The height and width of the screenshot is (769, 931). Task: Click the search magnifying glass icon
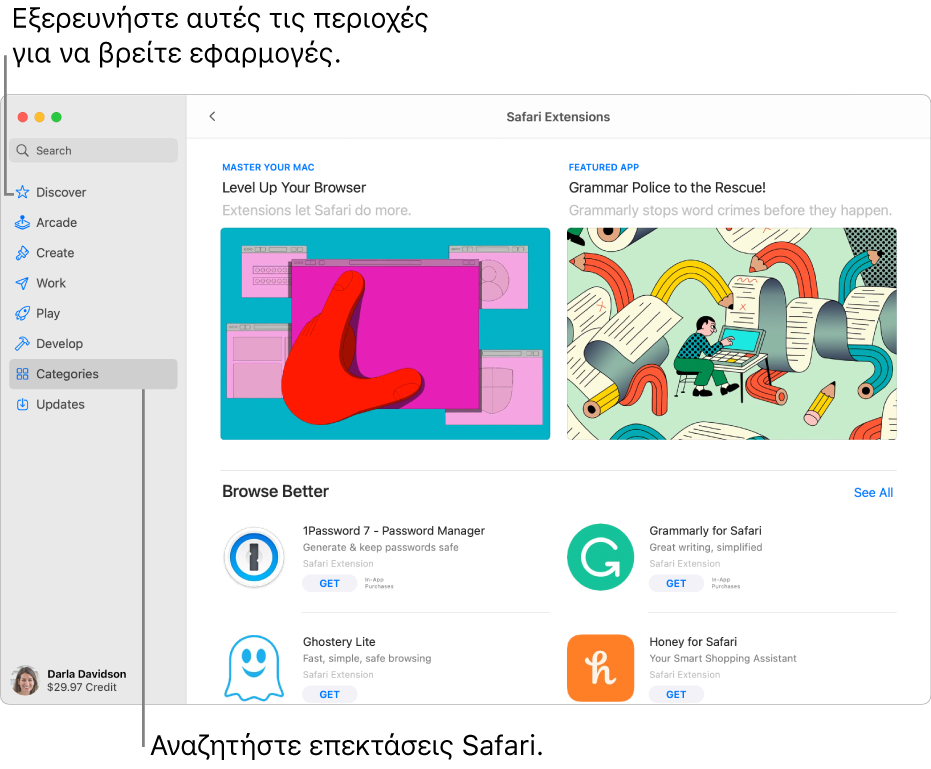point(23,150)
